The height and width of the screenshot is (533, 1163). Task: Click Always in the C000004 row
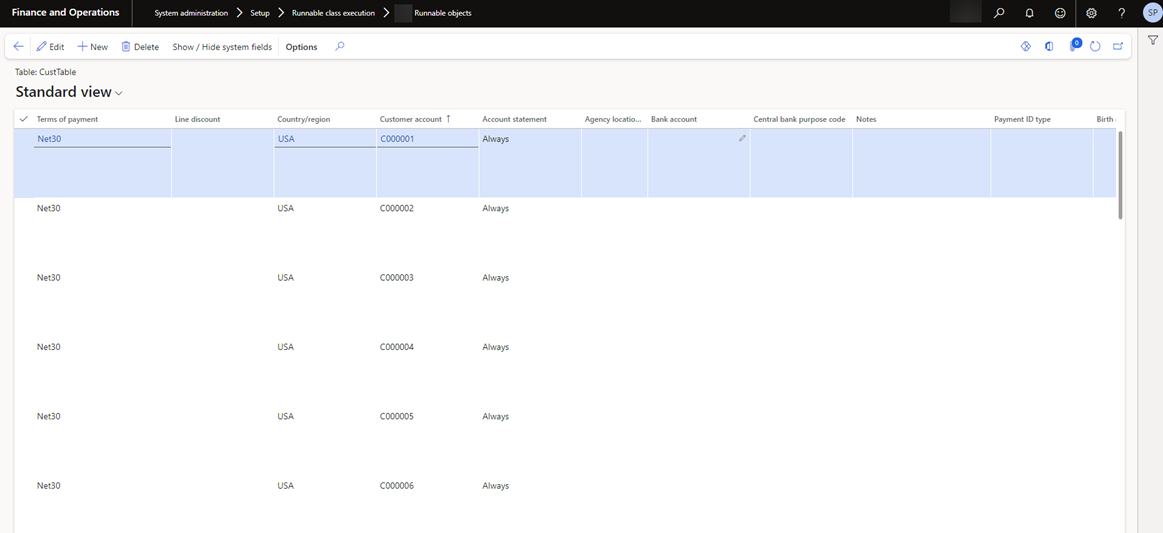[495, 347]
